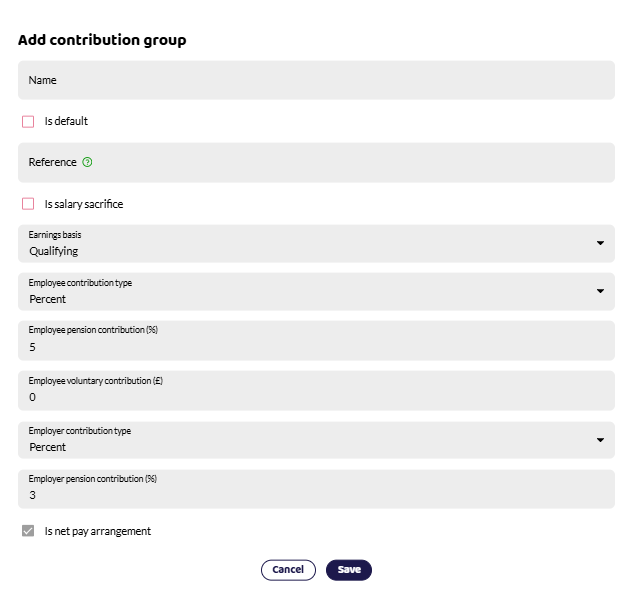Tick the Is default checkbox
Image resolution: width=627 pixels, height=602 pixels.
[28, 121]
